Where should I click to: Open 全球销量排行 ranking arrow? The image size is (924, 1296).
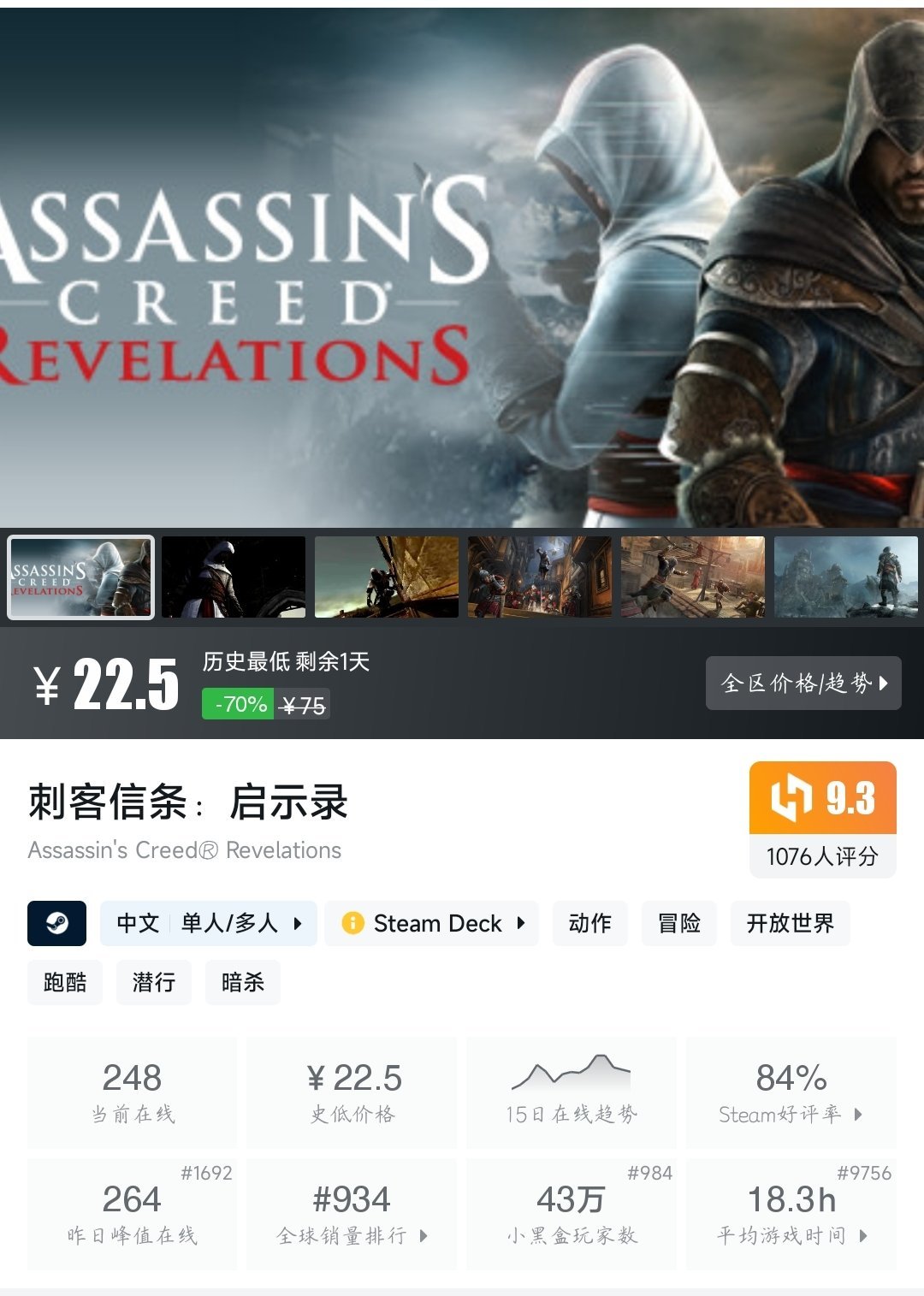click(x=423, y=1235)
